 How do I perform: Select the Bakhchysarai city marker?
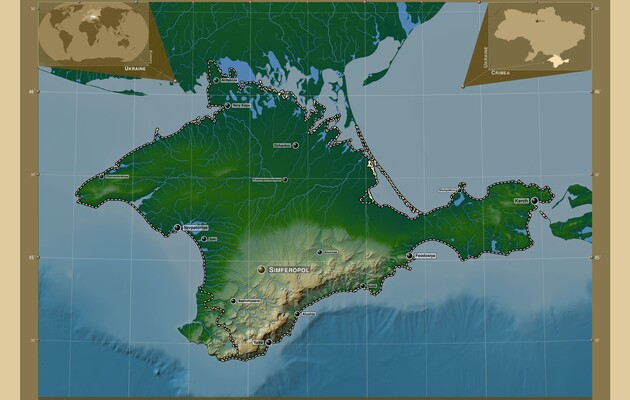(x=233, y=300)
